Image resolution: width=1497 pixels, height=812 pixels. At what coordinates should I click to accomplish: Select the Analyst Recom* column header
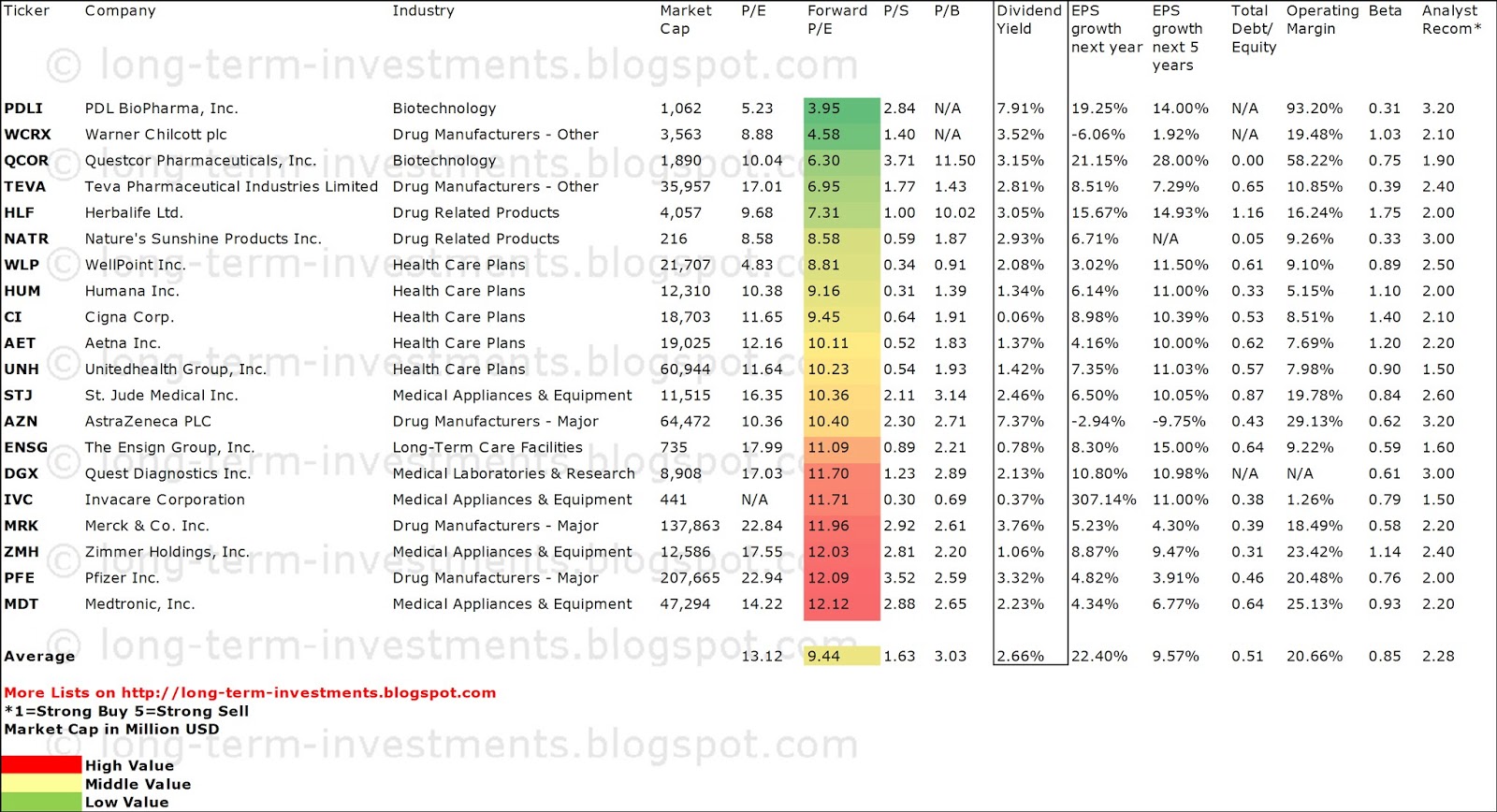(x=1451, y=21)
